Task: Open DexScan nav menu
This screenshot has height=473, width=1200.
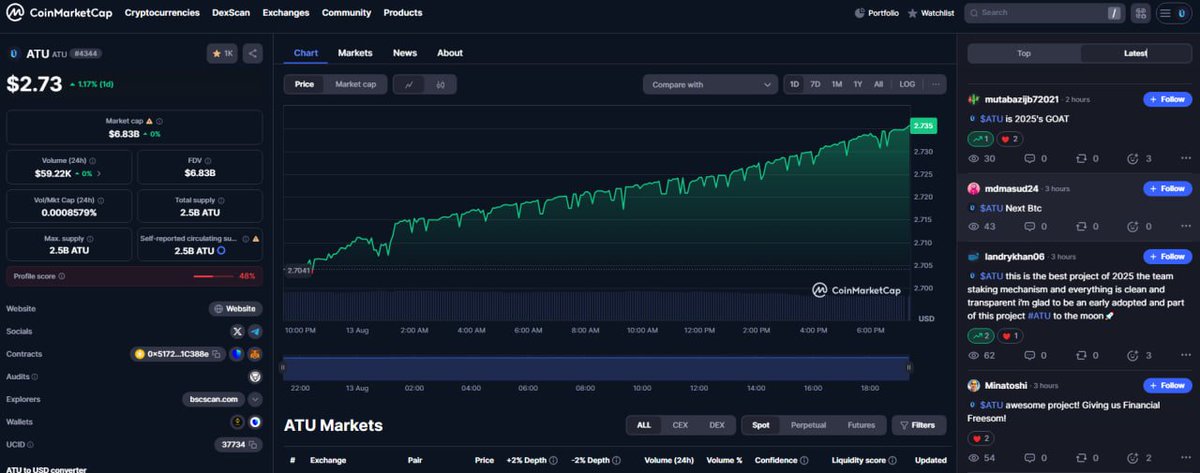Action: click(x=231, y=13)
